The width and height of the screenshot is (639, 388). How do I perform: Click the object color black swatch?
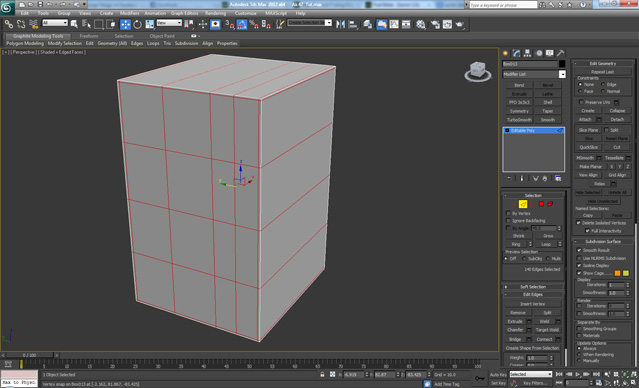[x=562, y=64]
